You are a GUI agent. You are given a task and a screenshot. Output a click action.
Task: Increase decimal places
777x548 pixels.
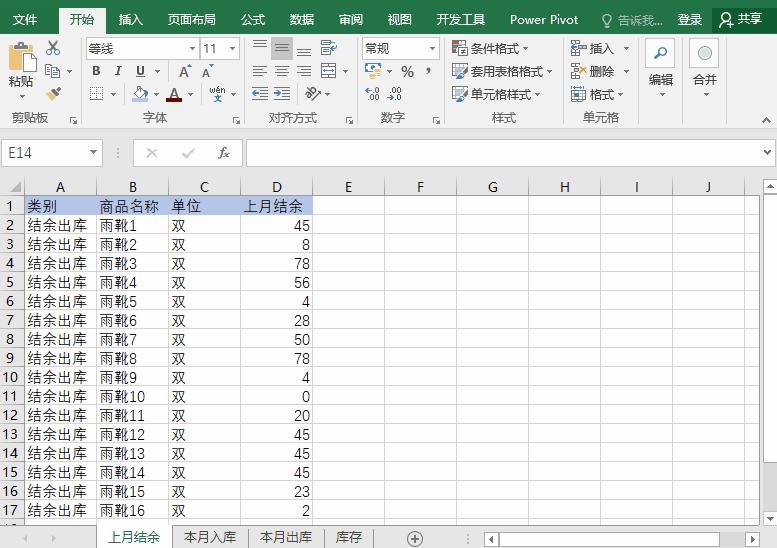[x=372, y=94]
